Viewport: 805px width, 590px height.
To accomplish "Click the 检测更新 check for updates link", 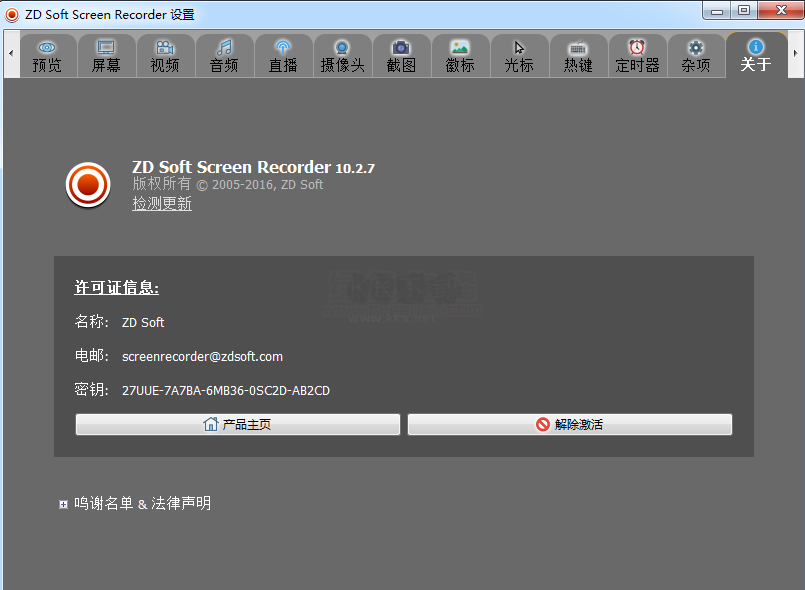I will 161,203.
